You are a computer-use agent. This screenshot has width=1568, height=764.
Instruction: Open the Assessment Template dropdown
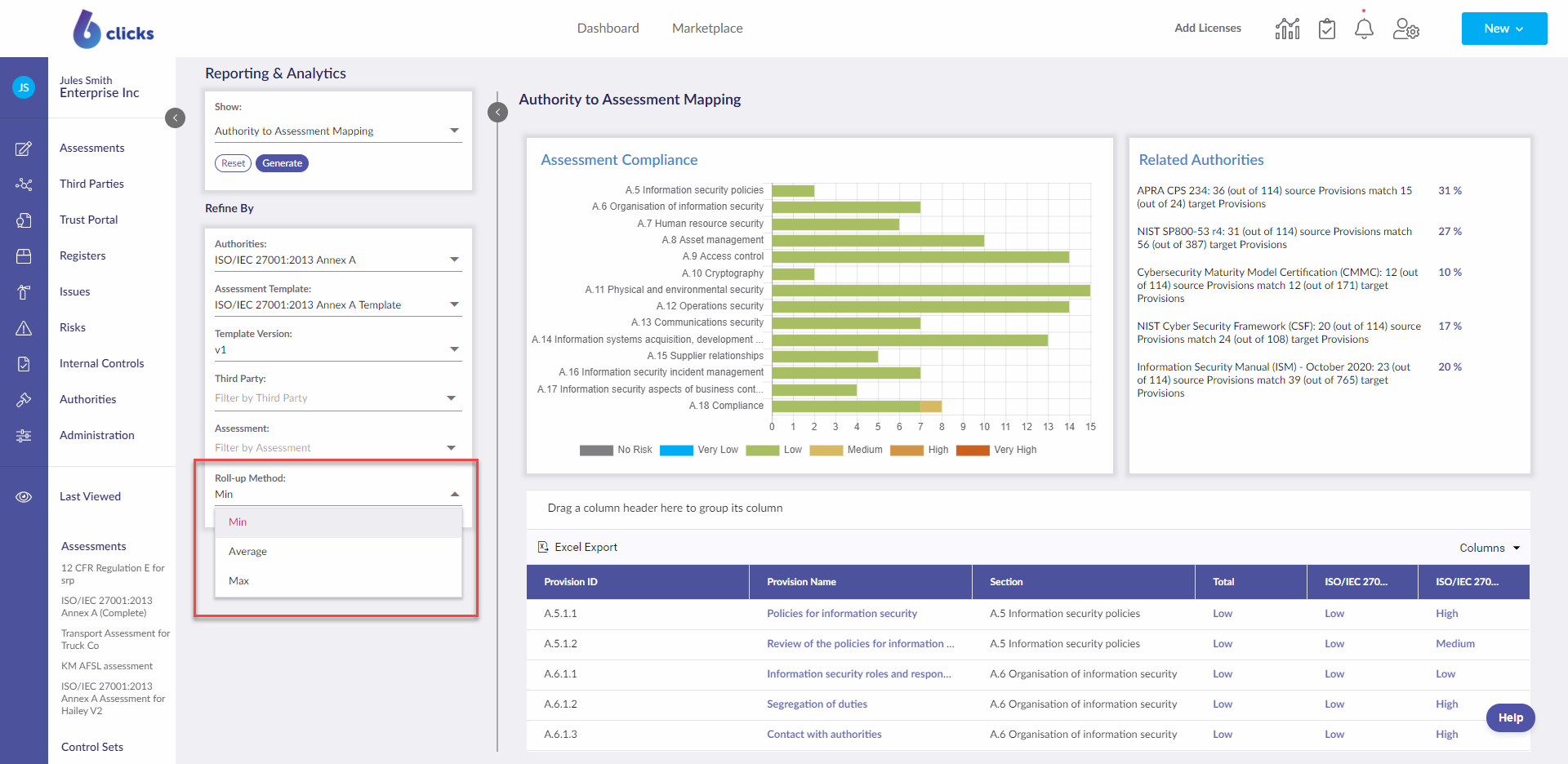[338, 304]
